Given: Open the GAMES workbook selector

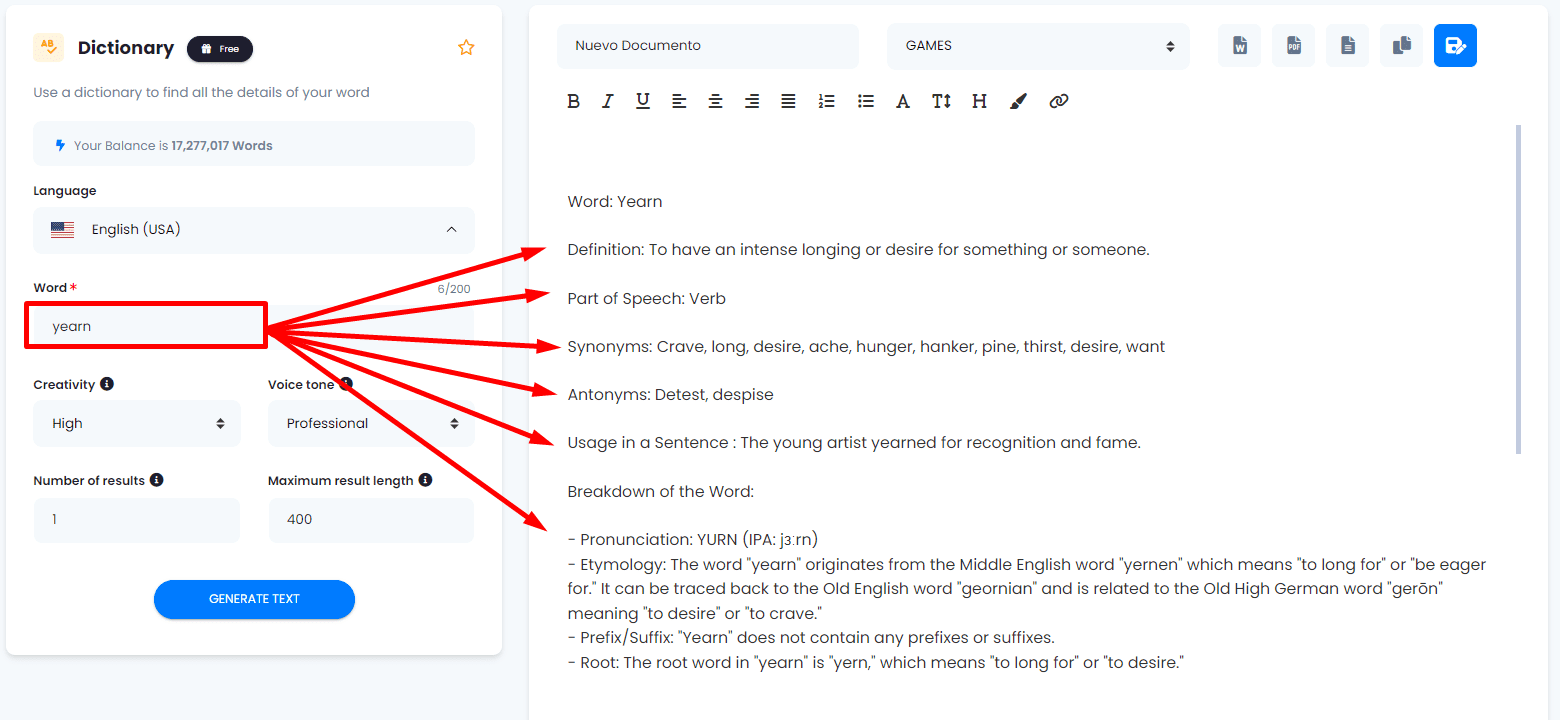Looking at the screenshot, I should coord(1038,46).
